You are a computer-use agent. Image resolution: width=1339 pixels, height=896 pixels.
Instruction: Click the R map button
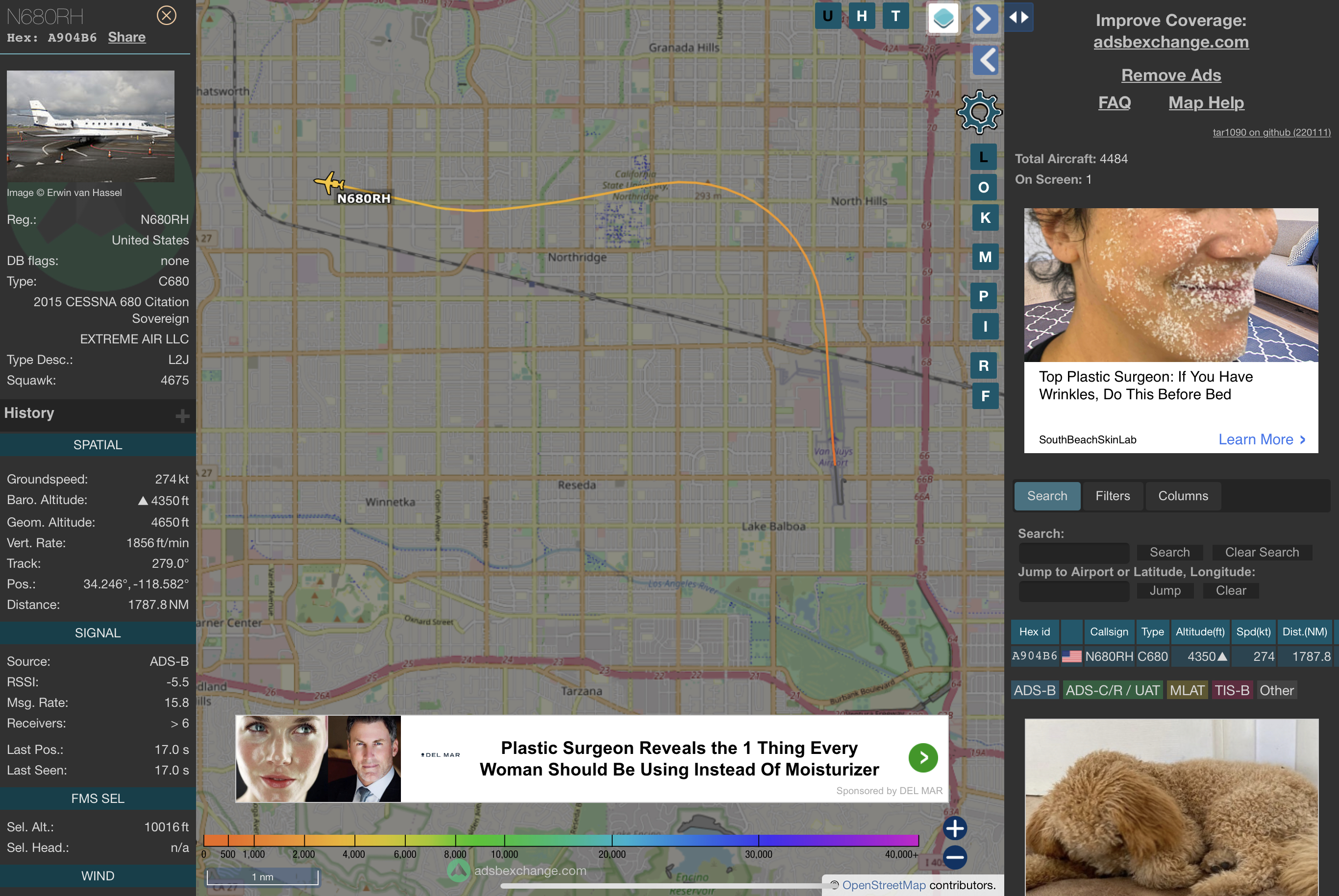983,366
